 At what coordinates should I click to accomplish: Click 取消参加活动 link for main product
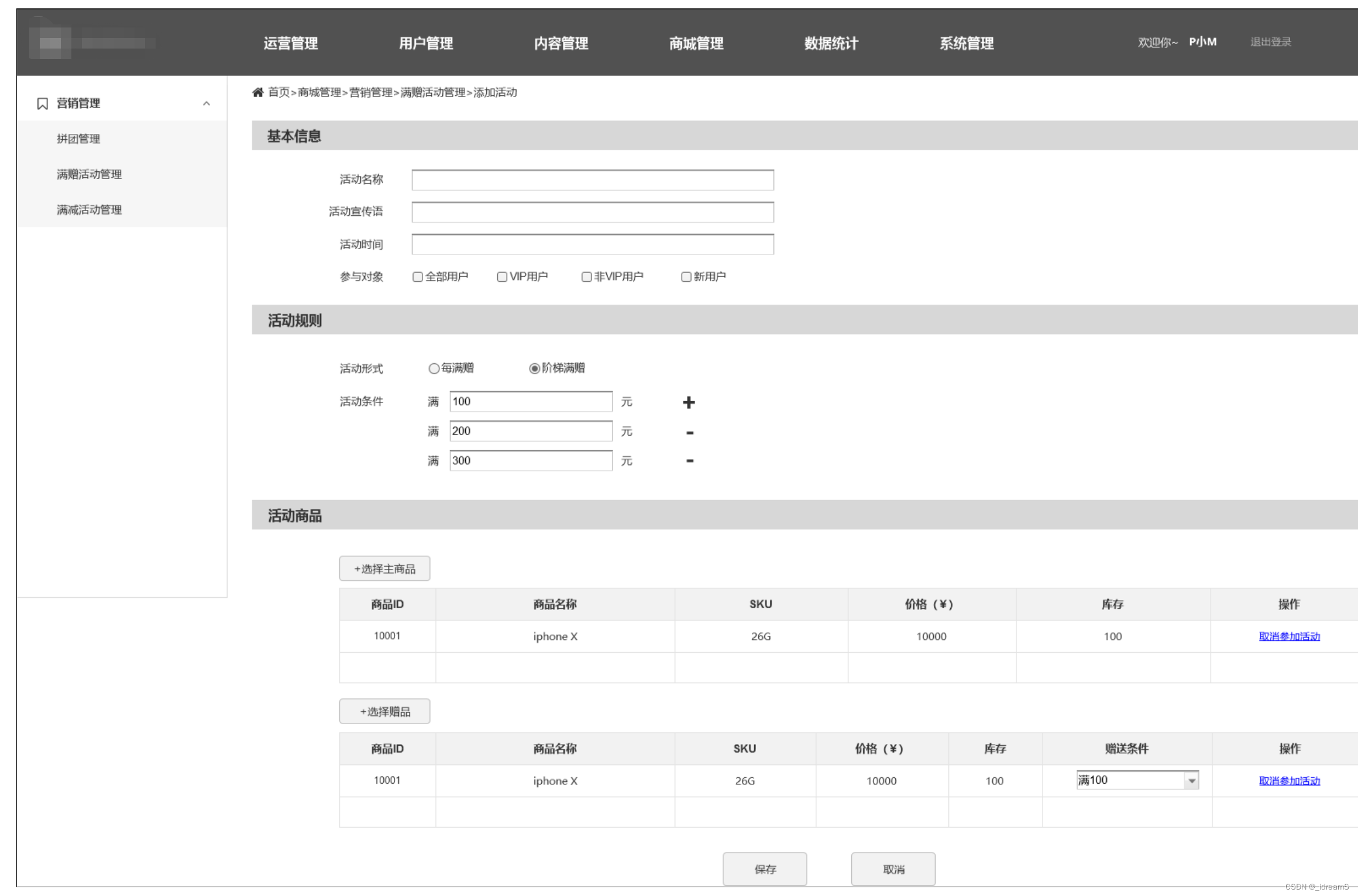coord(1289,636)
